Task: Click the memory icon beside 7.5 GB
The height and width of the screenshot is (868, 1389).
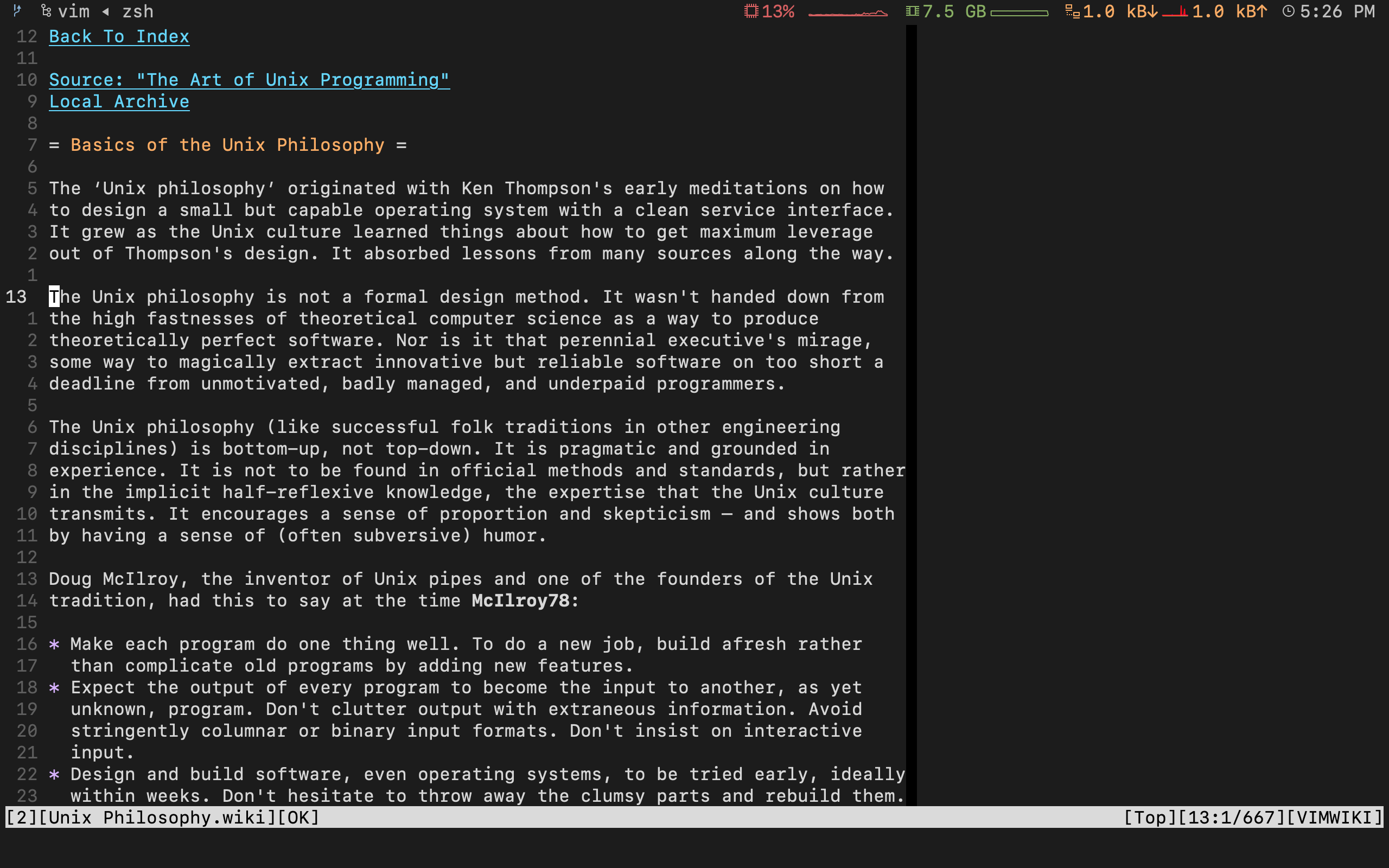Action: coord(912,11)
